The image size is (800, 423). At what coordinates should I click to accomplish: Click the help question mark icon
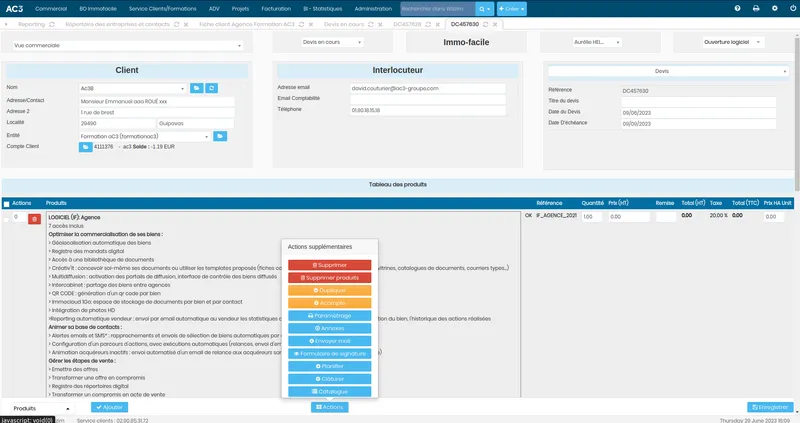point(737,8)
